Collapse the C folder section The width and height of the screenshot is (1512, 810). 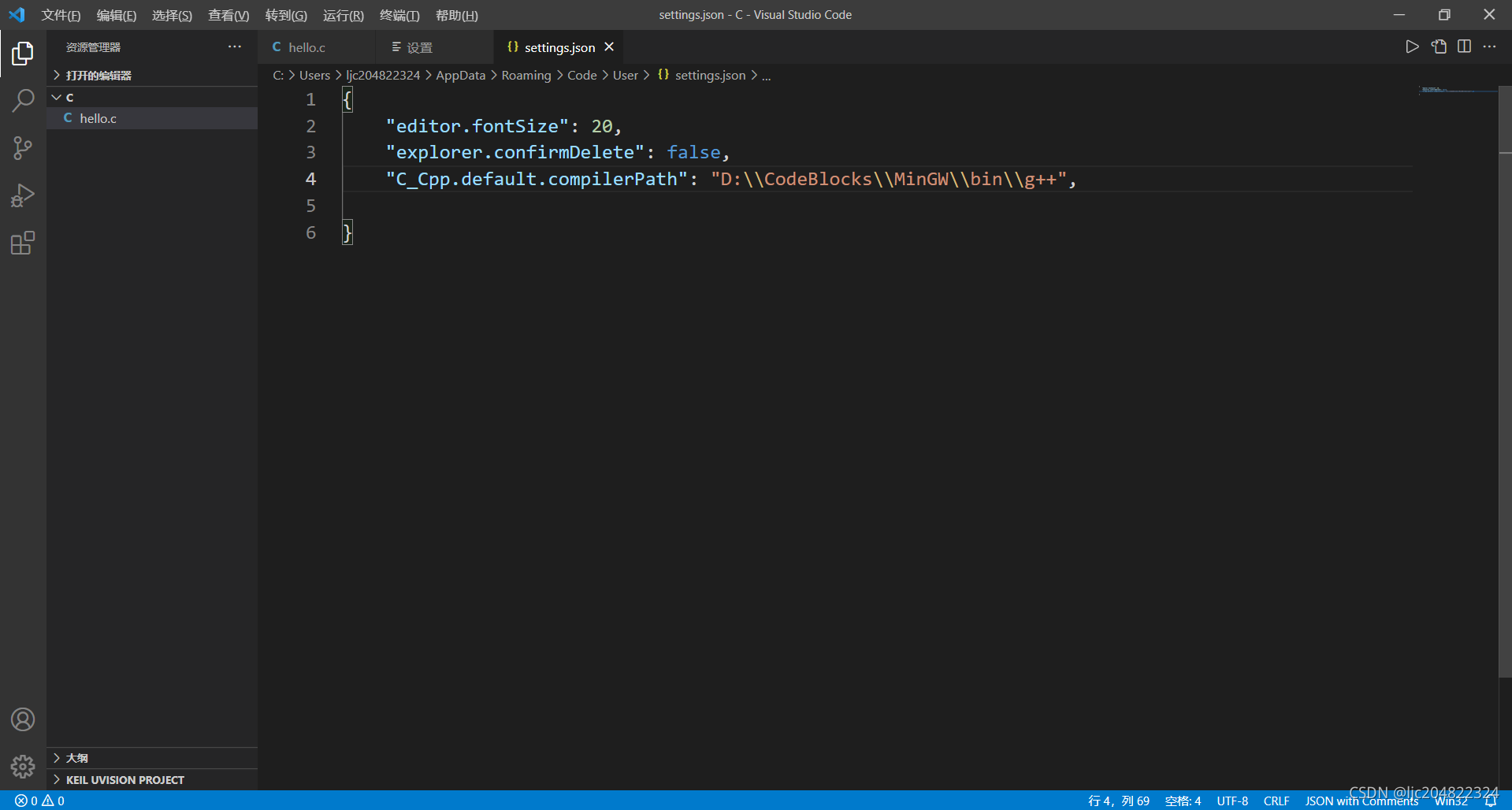pyautogui.click(x=152, y=97)
